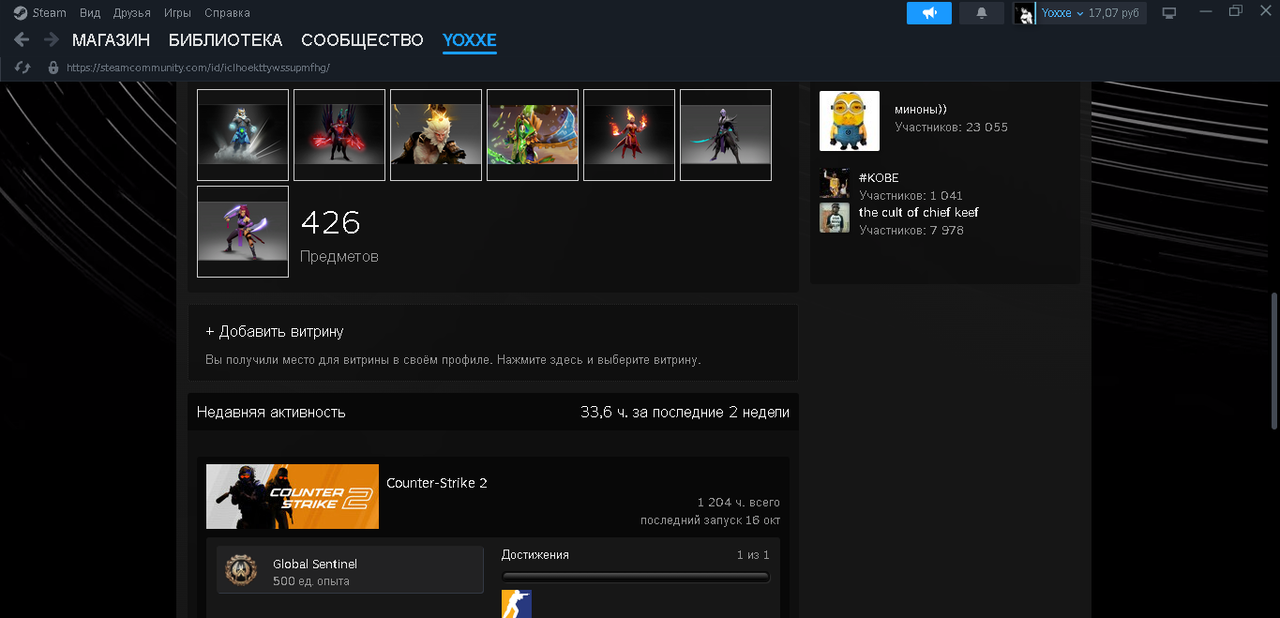The image size is (1280, 618).
Task: Open the Игры menu
Action: tap(178, 13)
